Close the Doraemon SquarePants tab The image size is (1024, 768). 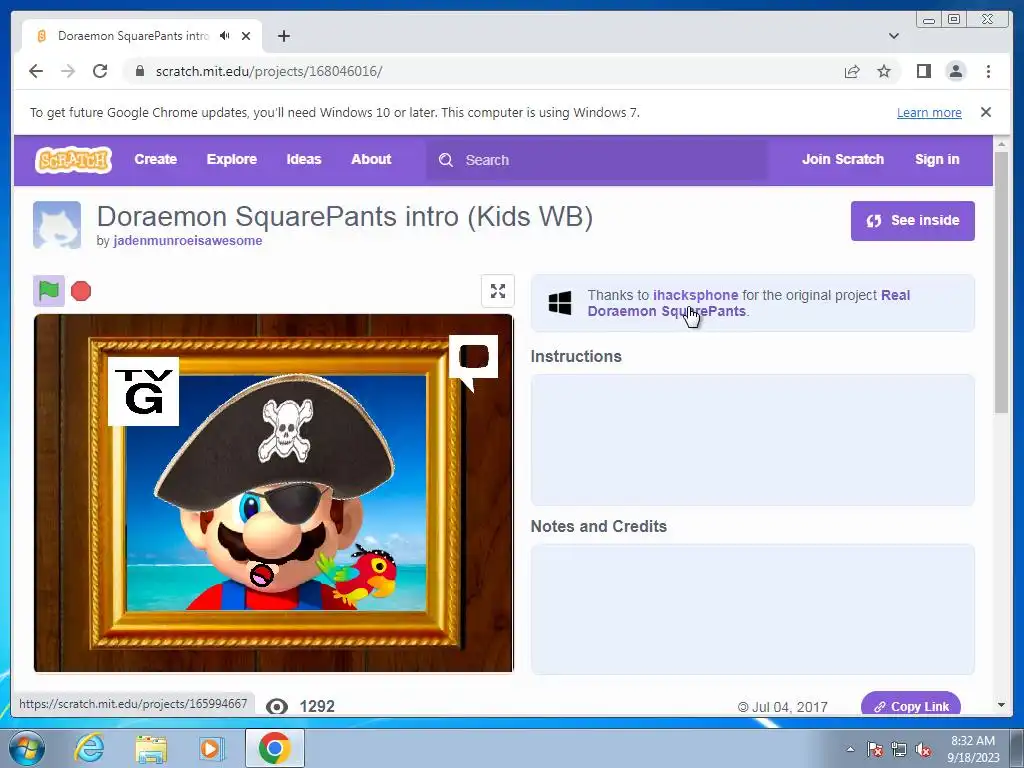point(246,36)
